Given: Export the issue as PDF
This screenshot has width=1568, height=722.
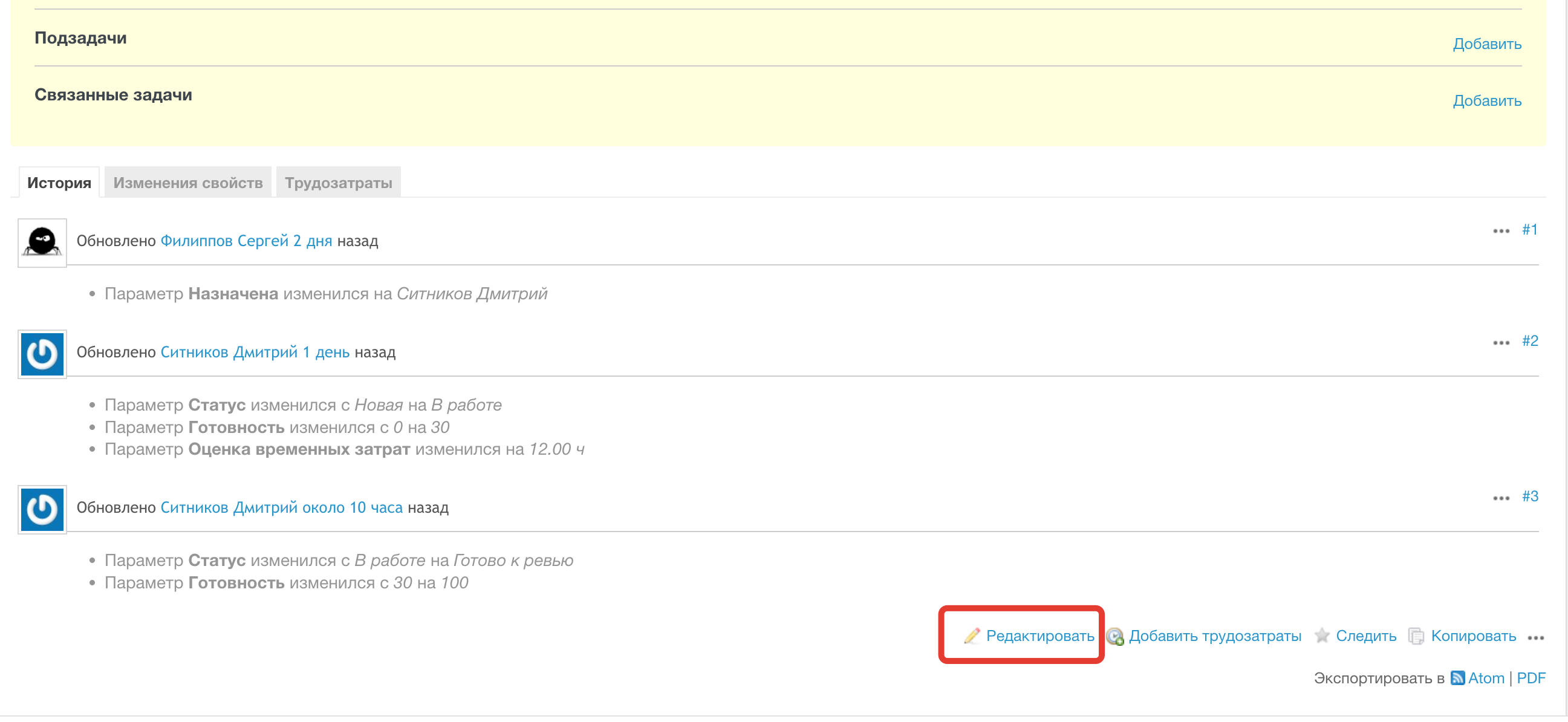Looking at the screenshot, I should (1531, 678).
